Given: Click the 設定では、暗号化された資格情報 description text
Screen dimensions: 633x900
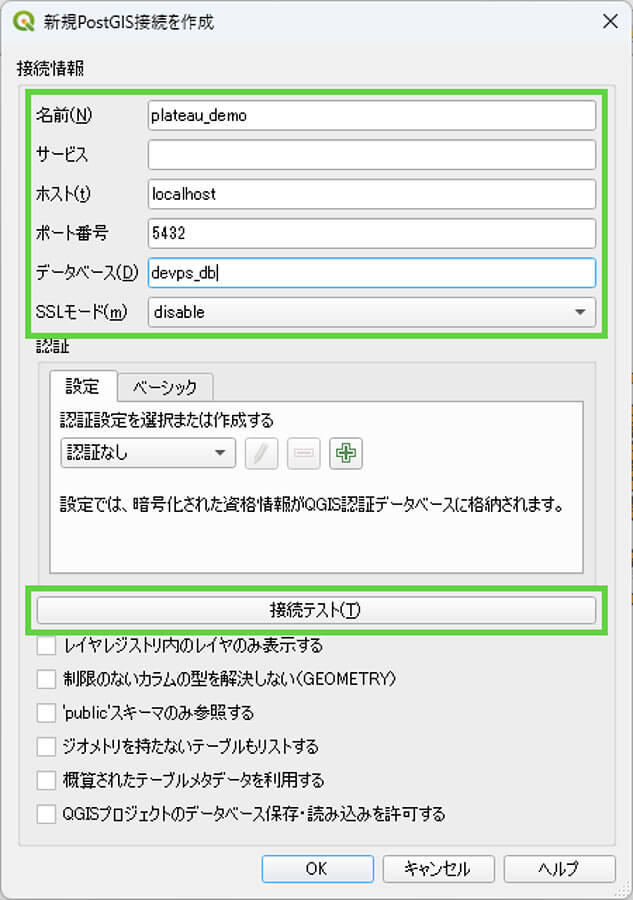Looking at the screenshot, I should click(x=312, y=505).
